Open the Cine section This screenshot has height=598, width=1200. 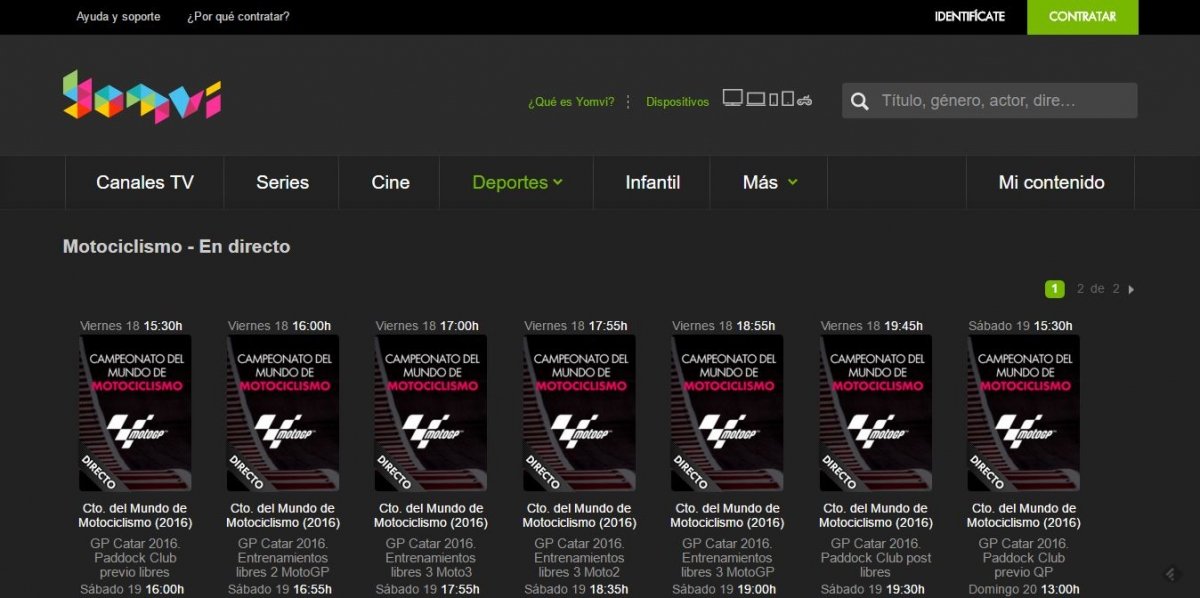(390, 182)
